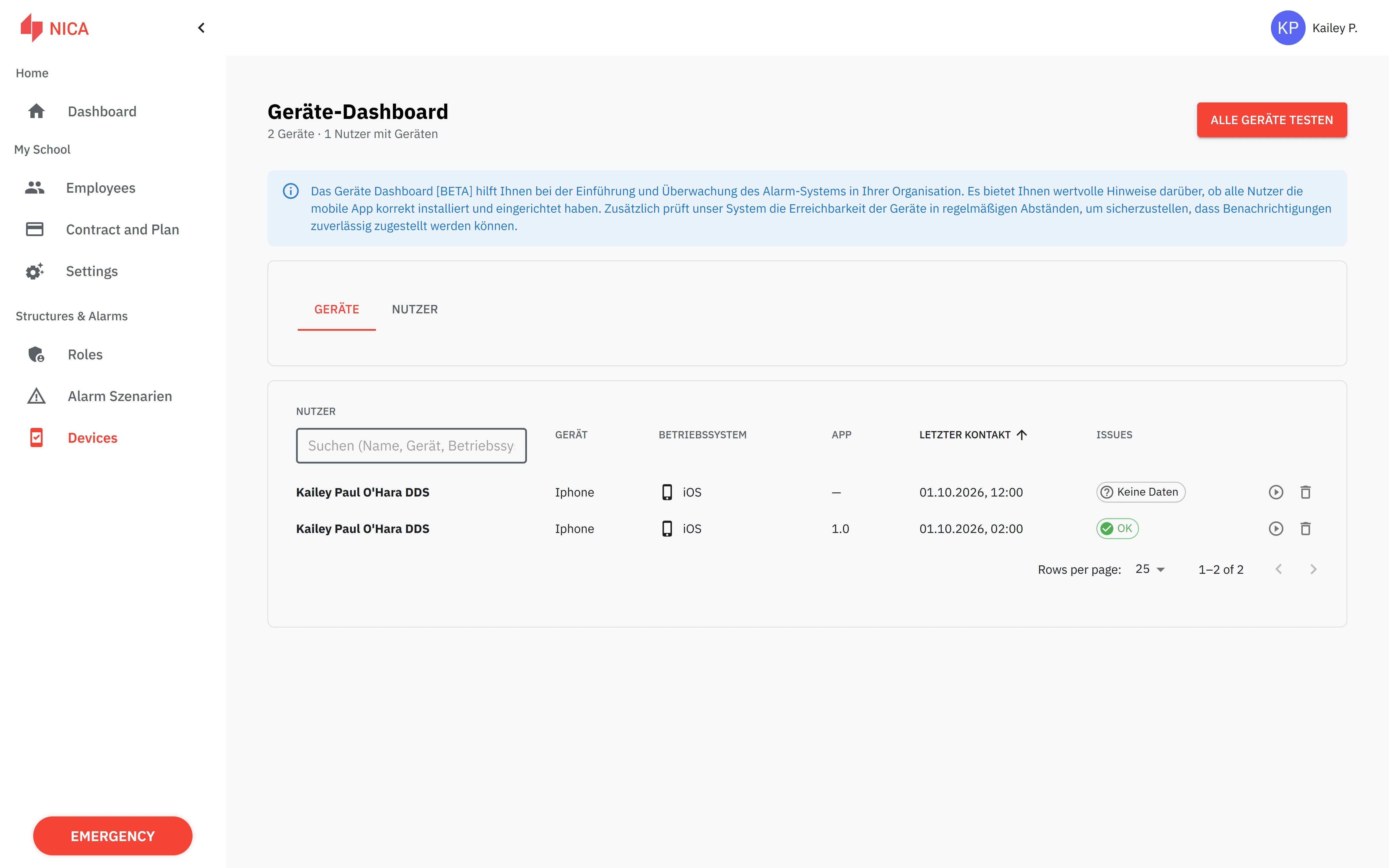Focus the Suchen search field

tap(411, 446)
